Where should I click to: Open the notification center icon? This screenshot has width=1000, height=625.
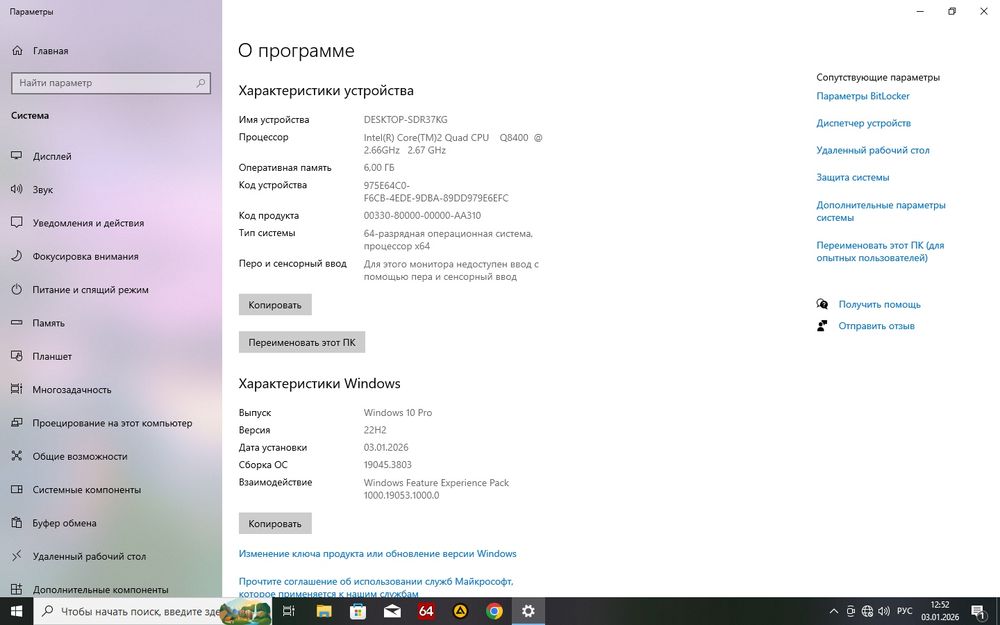pos(979,612)
